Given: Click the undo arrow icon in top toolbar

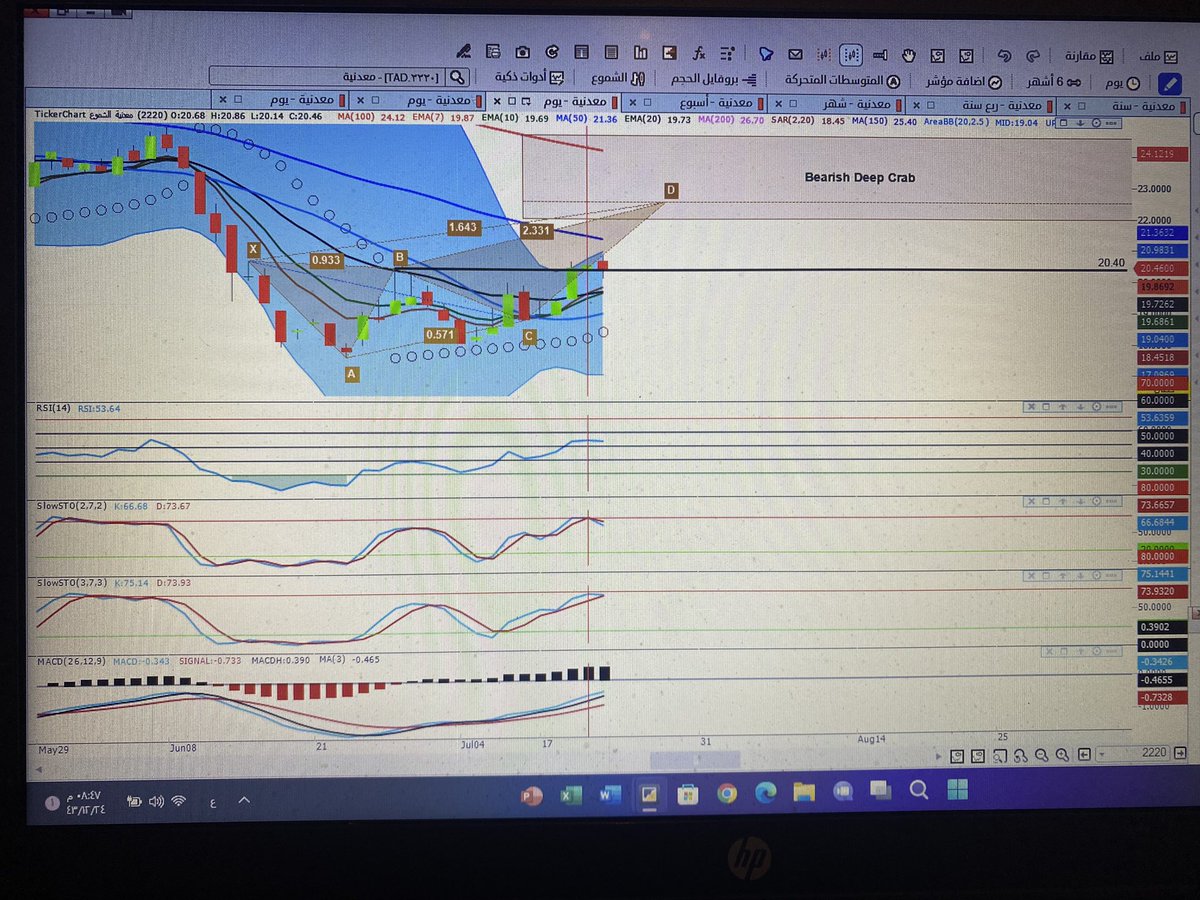Looking at the screenshot, I should click(1003, 56).
